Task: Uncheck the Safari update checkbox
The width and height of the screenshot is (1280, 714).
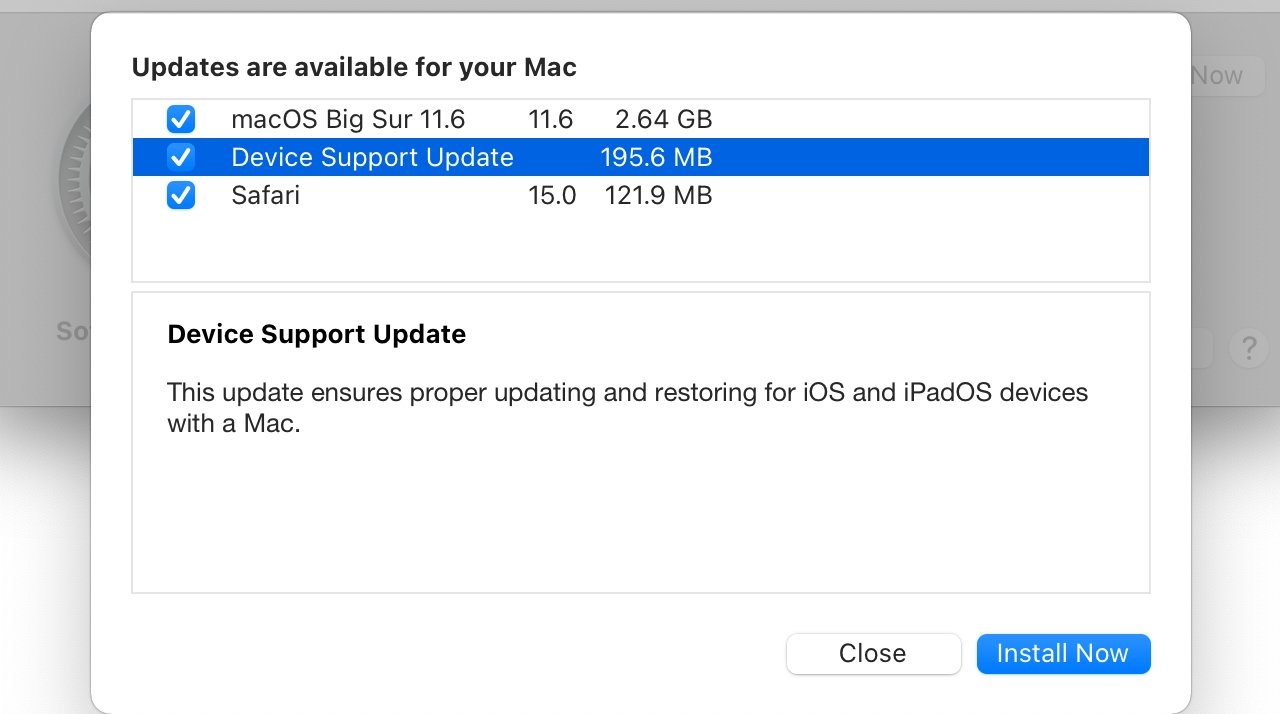Action: (181, 195)
